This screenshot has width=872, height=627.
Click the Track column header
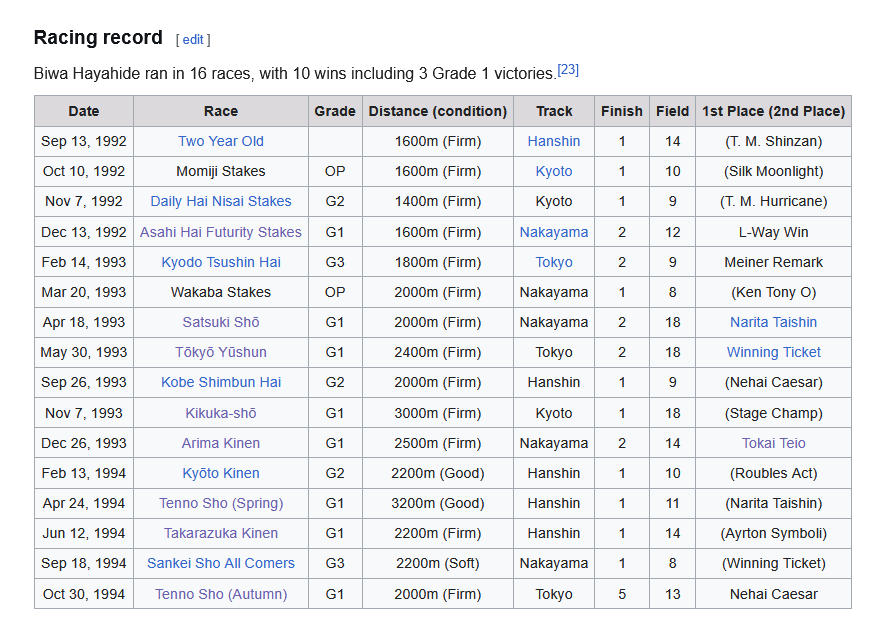(554, 111)
